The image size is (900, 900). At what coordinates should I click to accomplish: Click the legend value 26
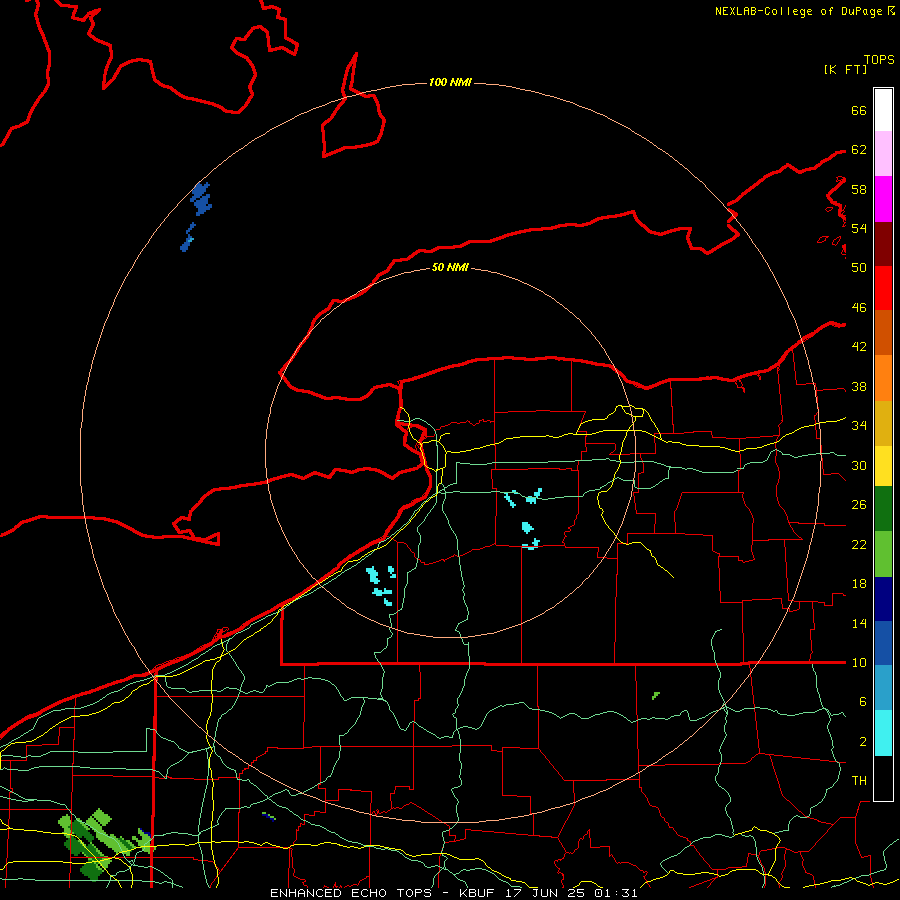(x=859, y=505)
